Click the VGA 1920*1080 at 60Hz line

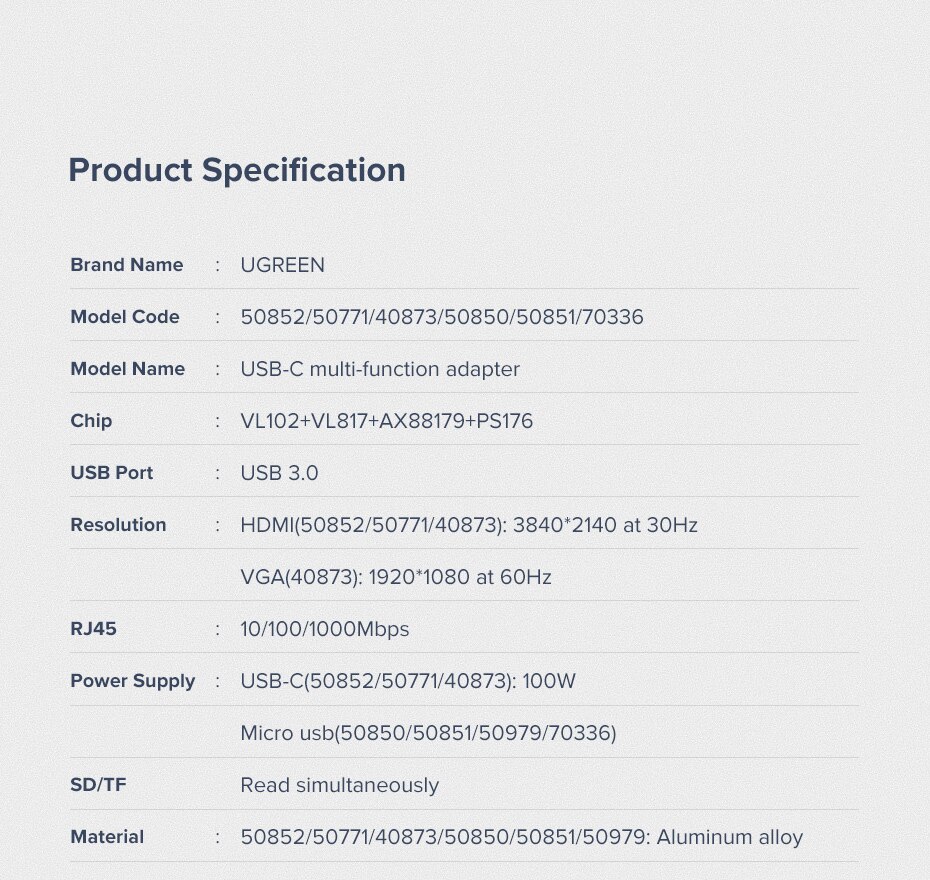(x=396, y=577)
